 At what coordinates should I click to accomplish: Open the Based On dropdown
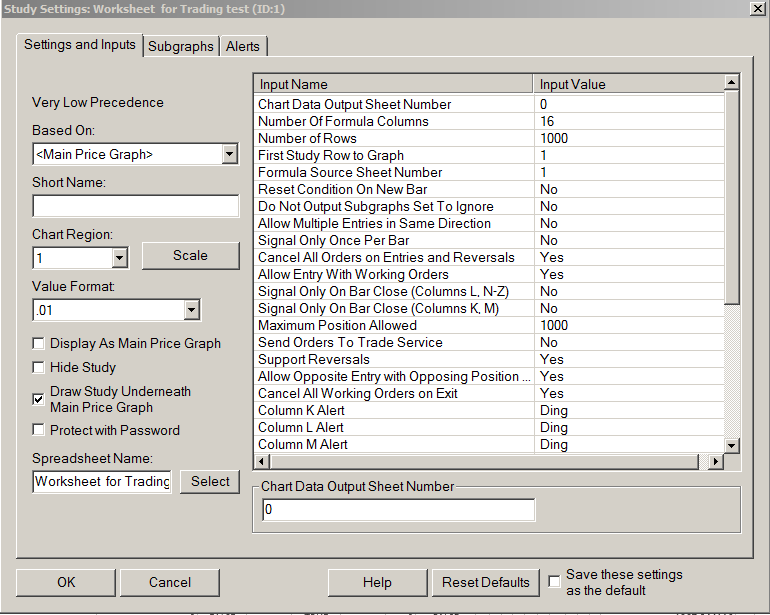(x=230, y=154)
